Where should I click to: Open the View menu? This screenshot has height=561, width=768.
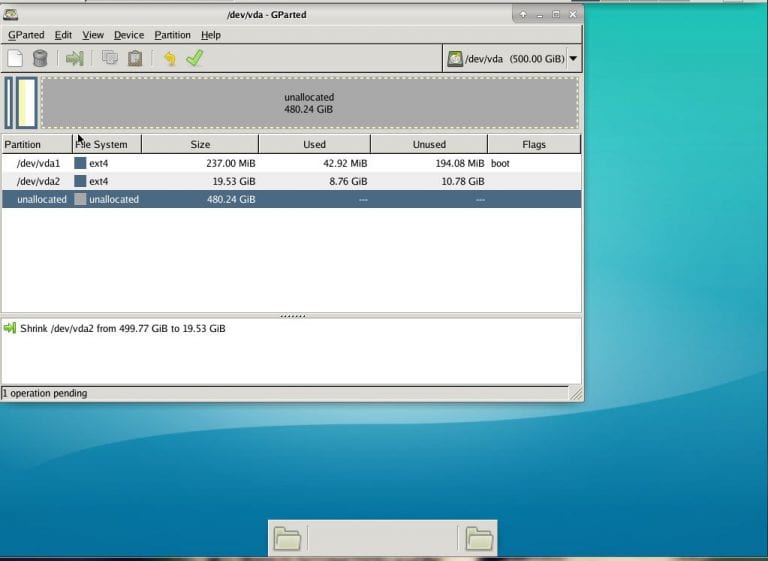click(x=93, y=35)
